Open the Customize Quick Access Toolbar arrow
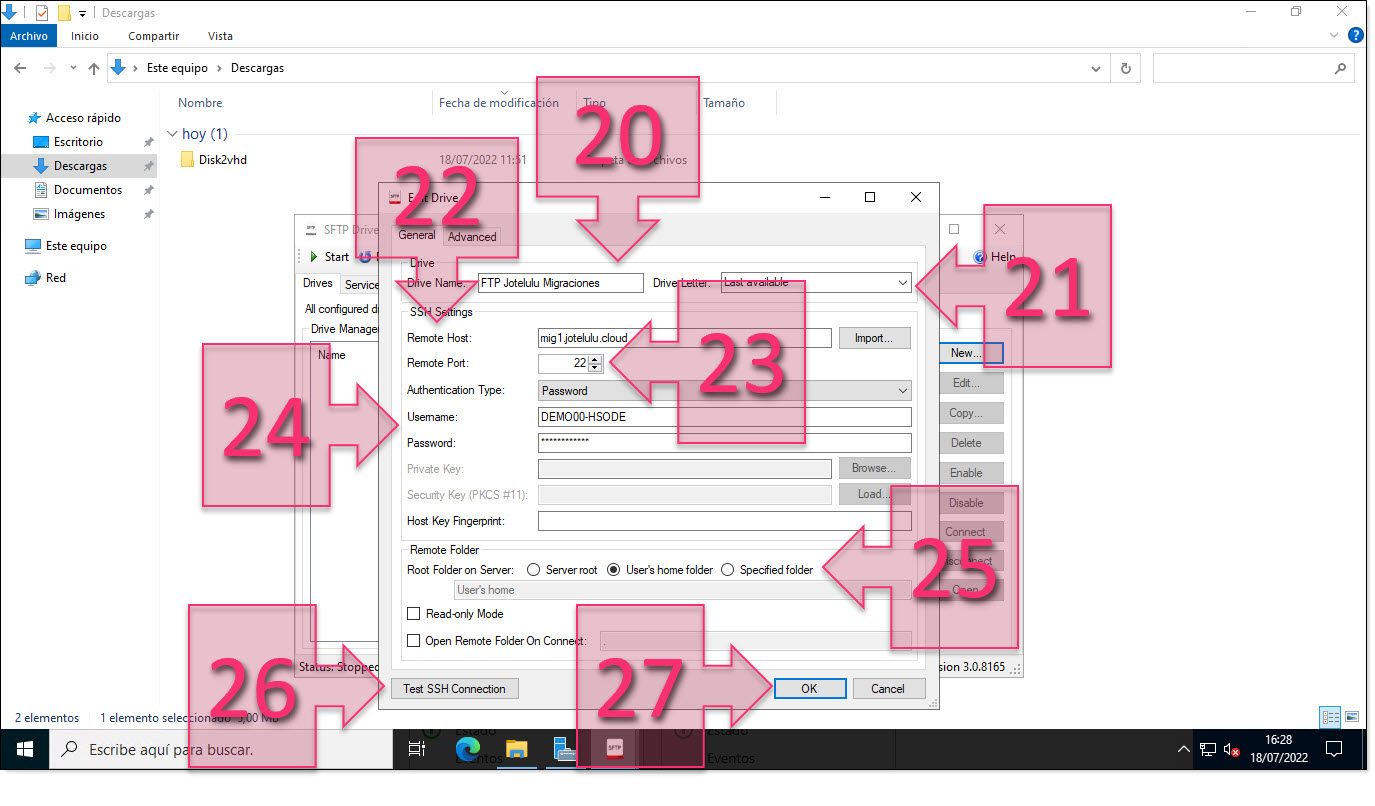This screenshot has width=1375, height=806. pyautogui.click(x=82, y=14)
